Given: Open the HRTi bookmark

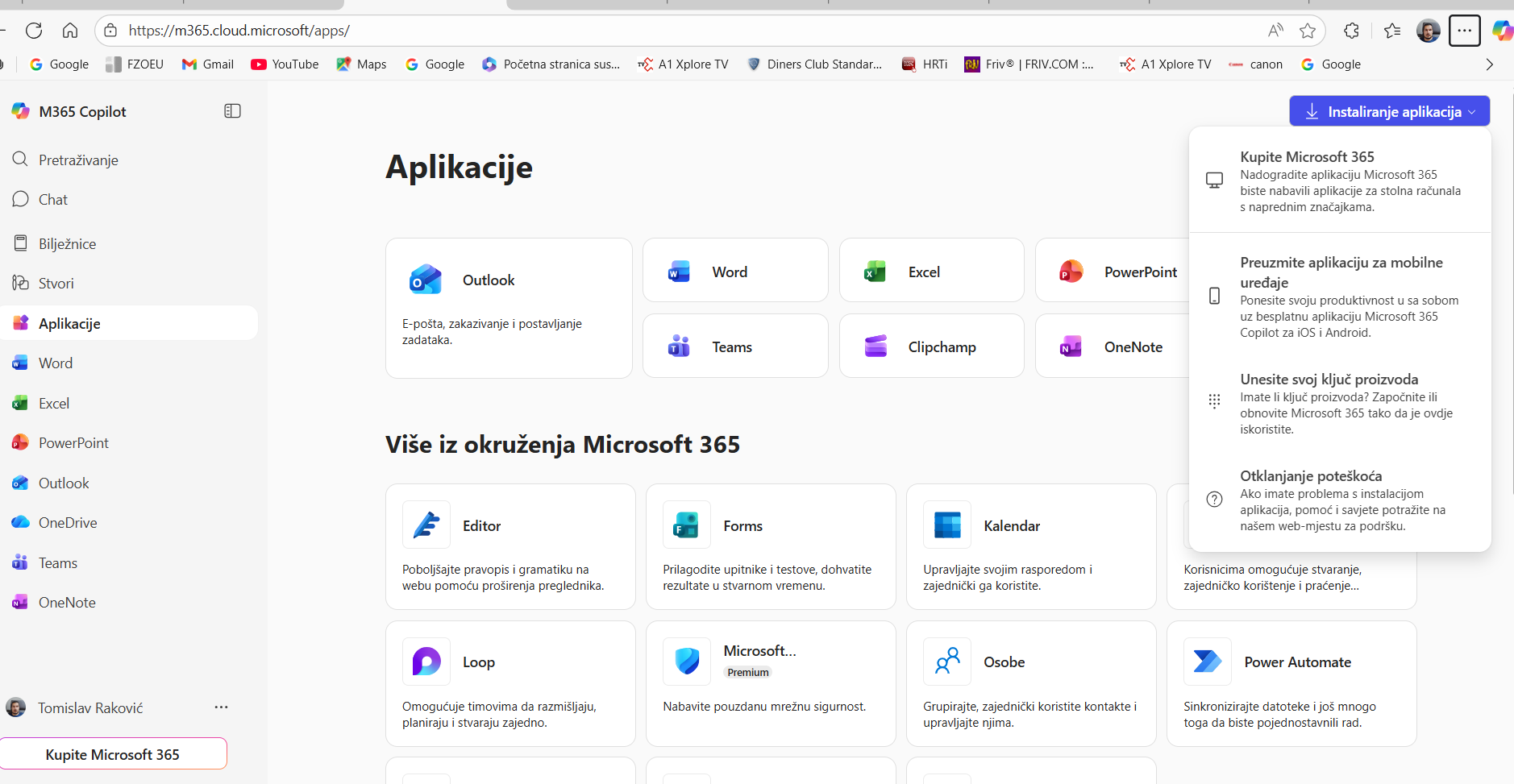Looking at the screenshot, I should [925, 64].
